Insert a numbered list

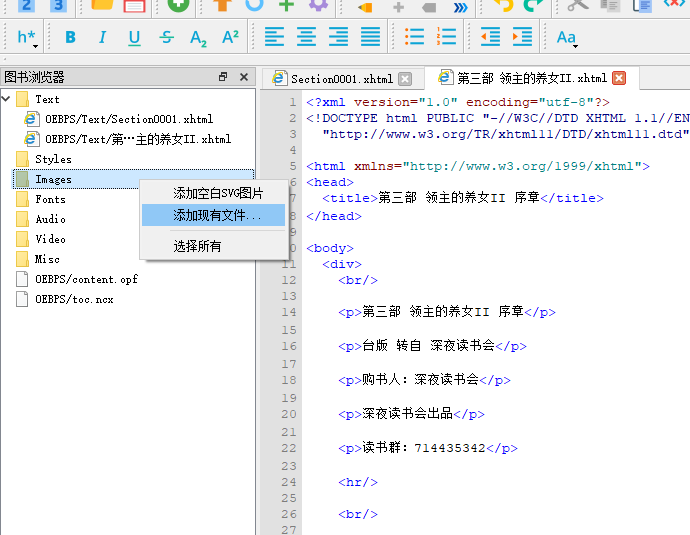pos(446,37)
